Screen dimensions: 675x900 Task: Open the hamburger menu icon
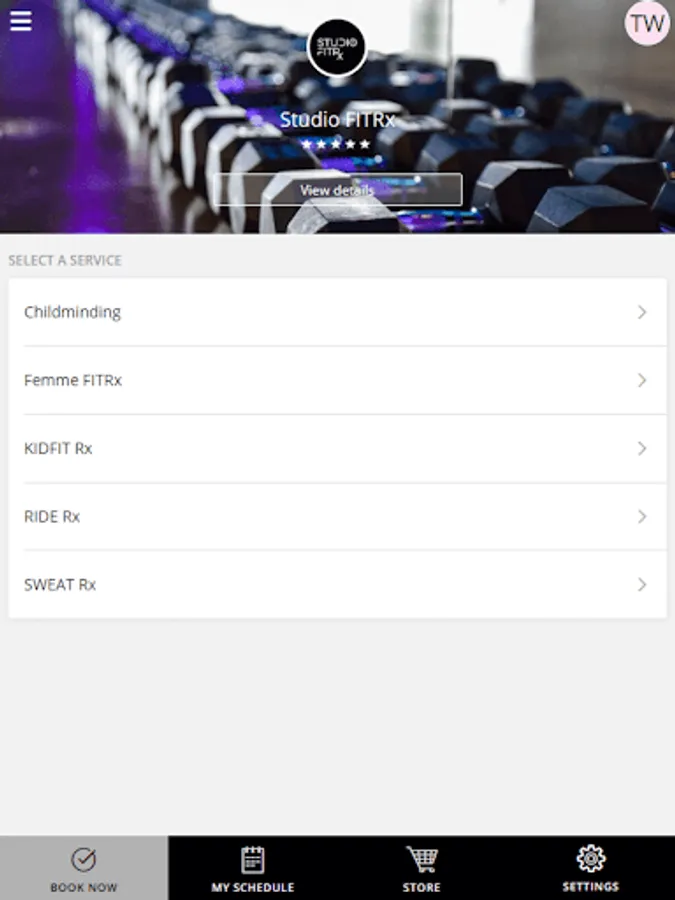point(21,21)
